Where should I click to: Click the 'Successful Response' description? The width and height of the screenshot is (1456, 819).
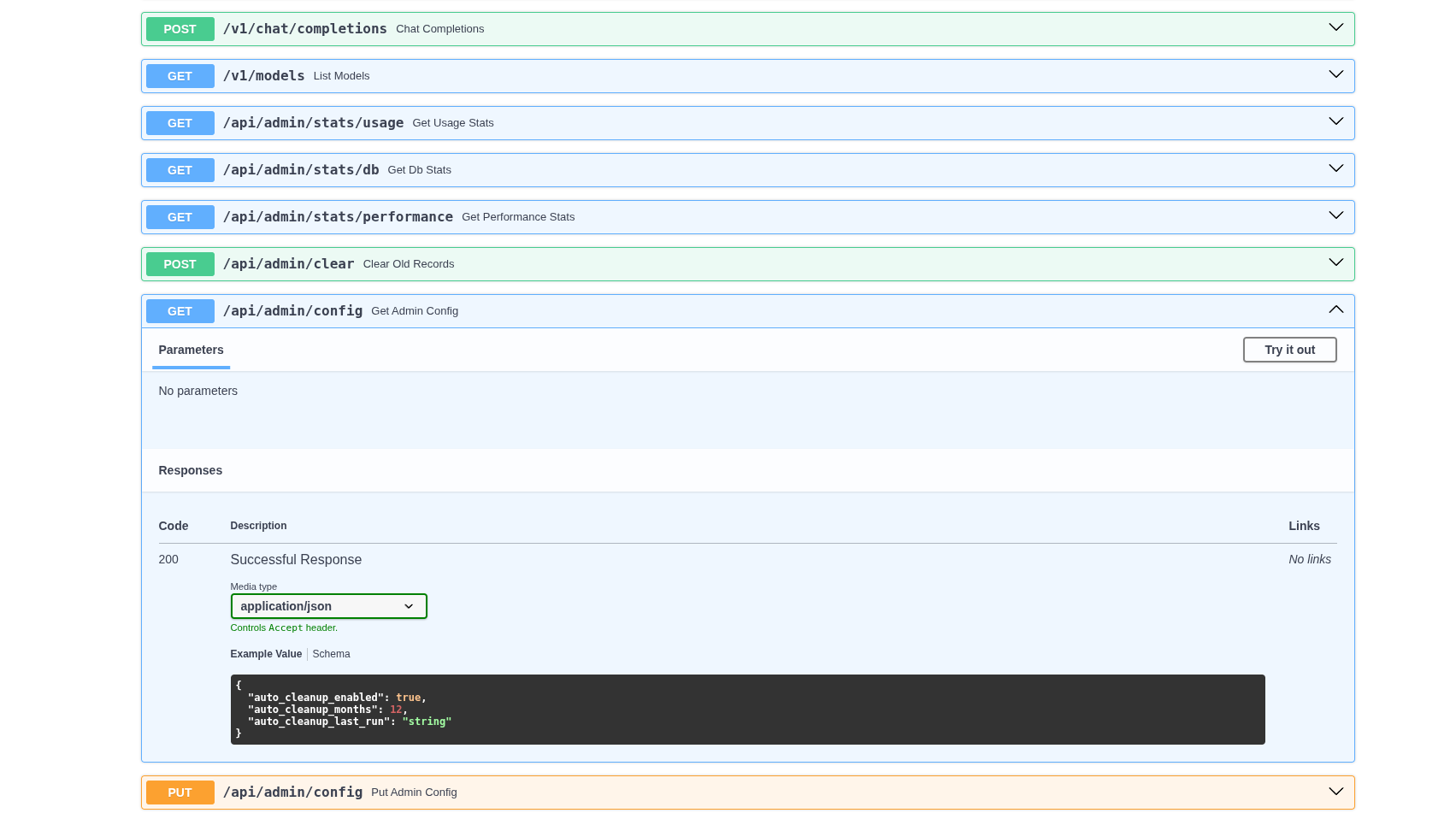pos(296,559)
